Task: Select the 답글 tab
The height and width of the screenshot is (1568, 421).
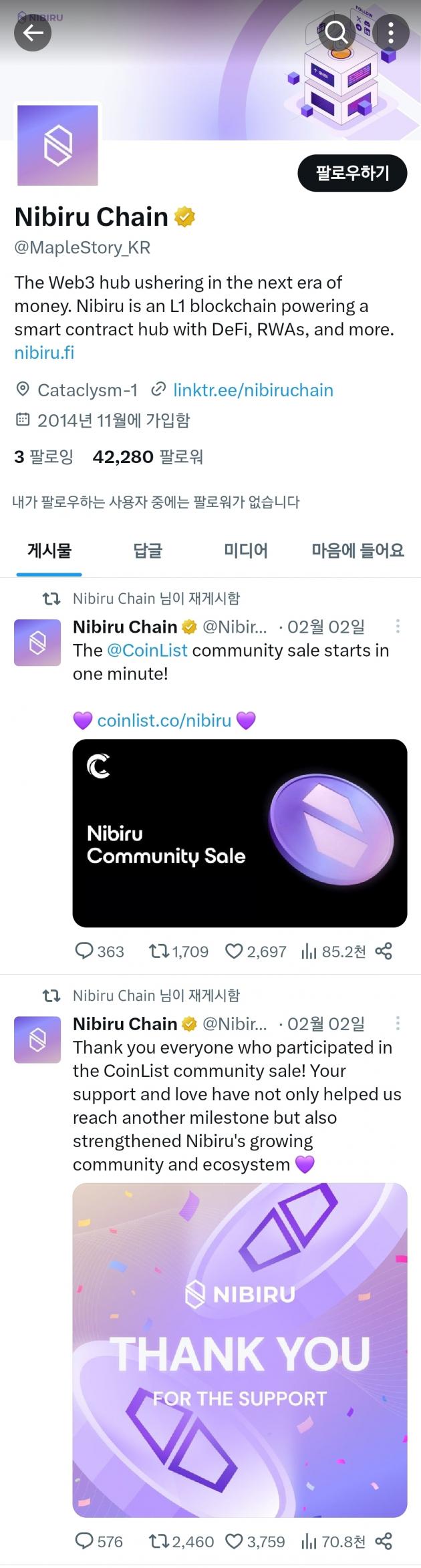Action: pos(148,551)
